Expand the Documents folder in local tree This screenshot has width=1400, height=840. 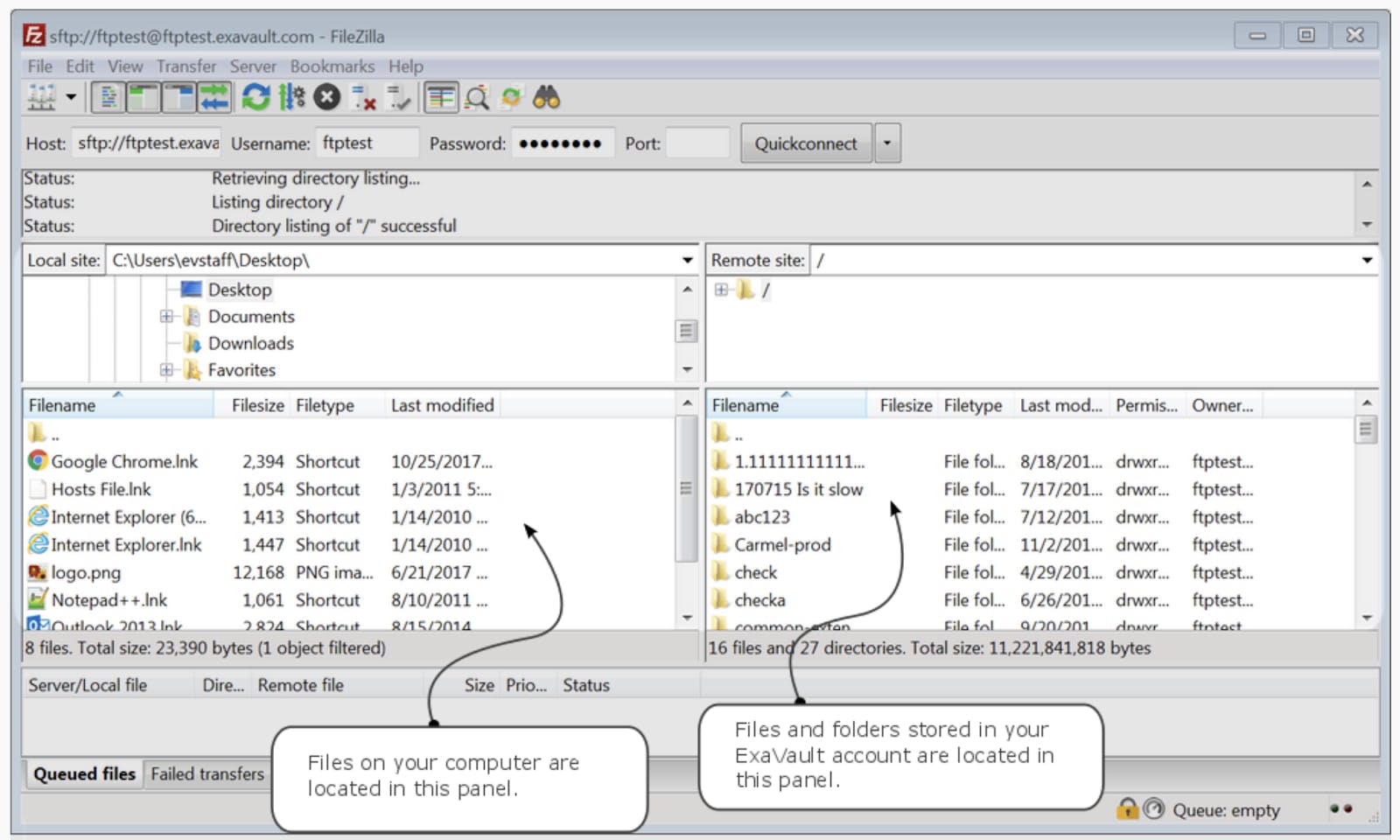tap(166, 316)
